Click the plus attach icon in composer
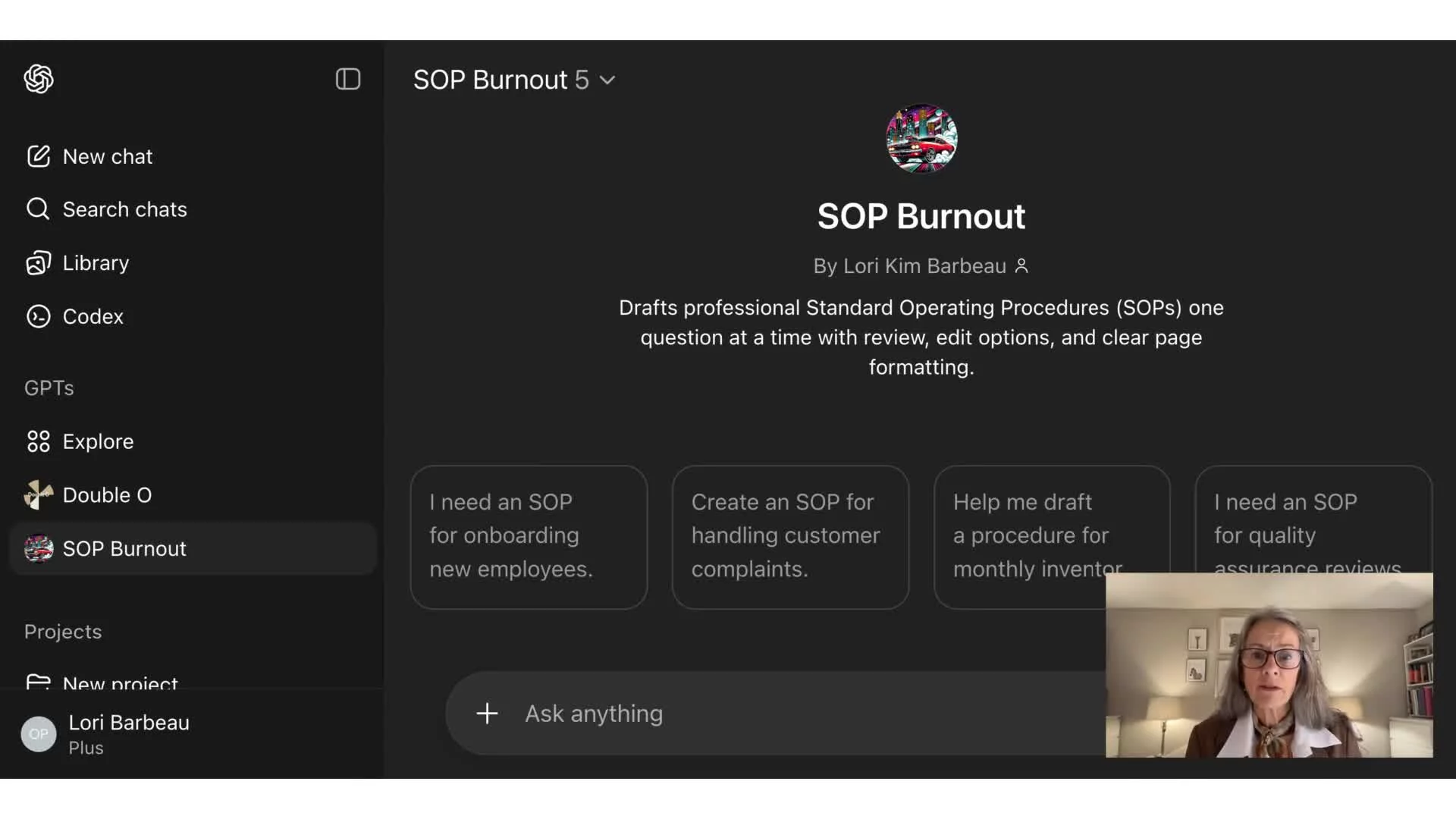Screen dimensions: 1456x819 pyautogui.click(x=487, y=714)
